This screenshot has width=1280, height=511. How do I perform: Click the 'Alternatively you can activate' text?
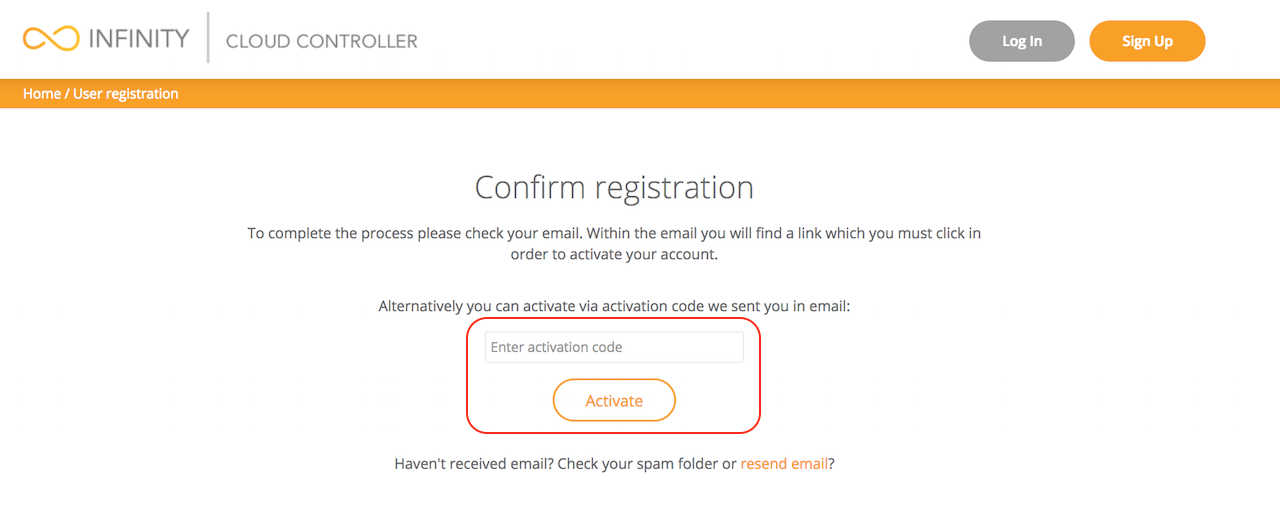point(614,306)
